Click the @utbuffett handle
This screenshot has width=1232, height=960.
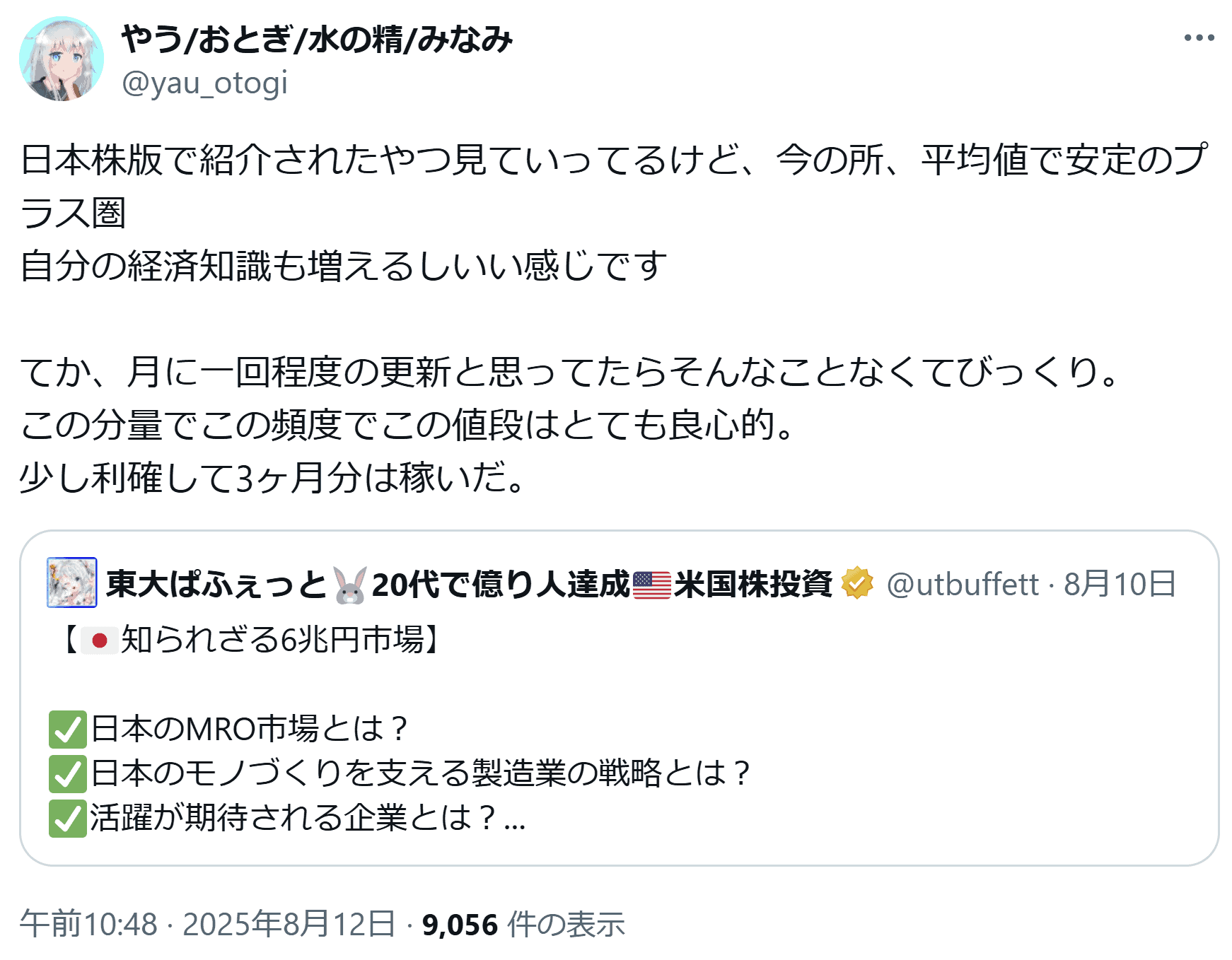962,585
